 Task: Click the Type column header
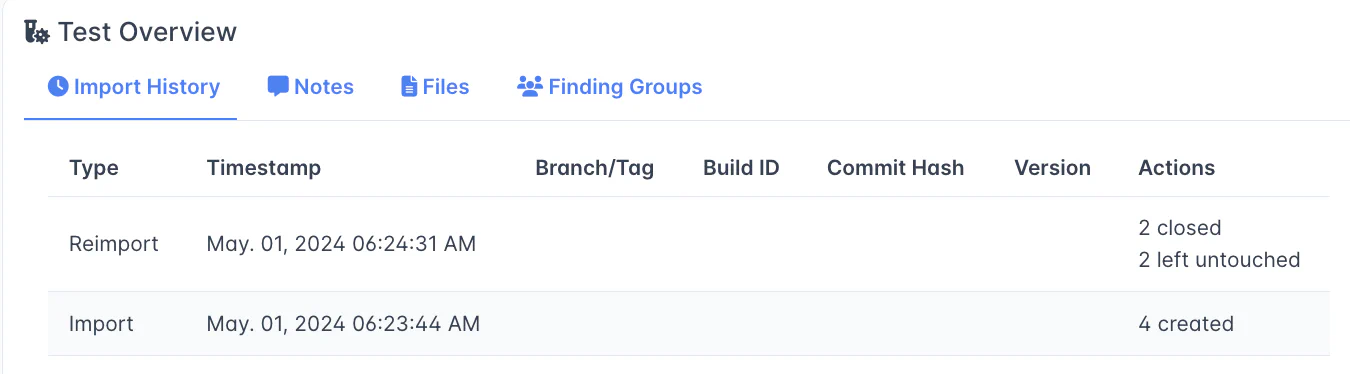point(94,168)
